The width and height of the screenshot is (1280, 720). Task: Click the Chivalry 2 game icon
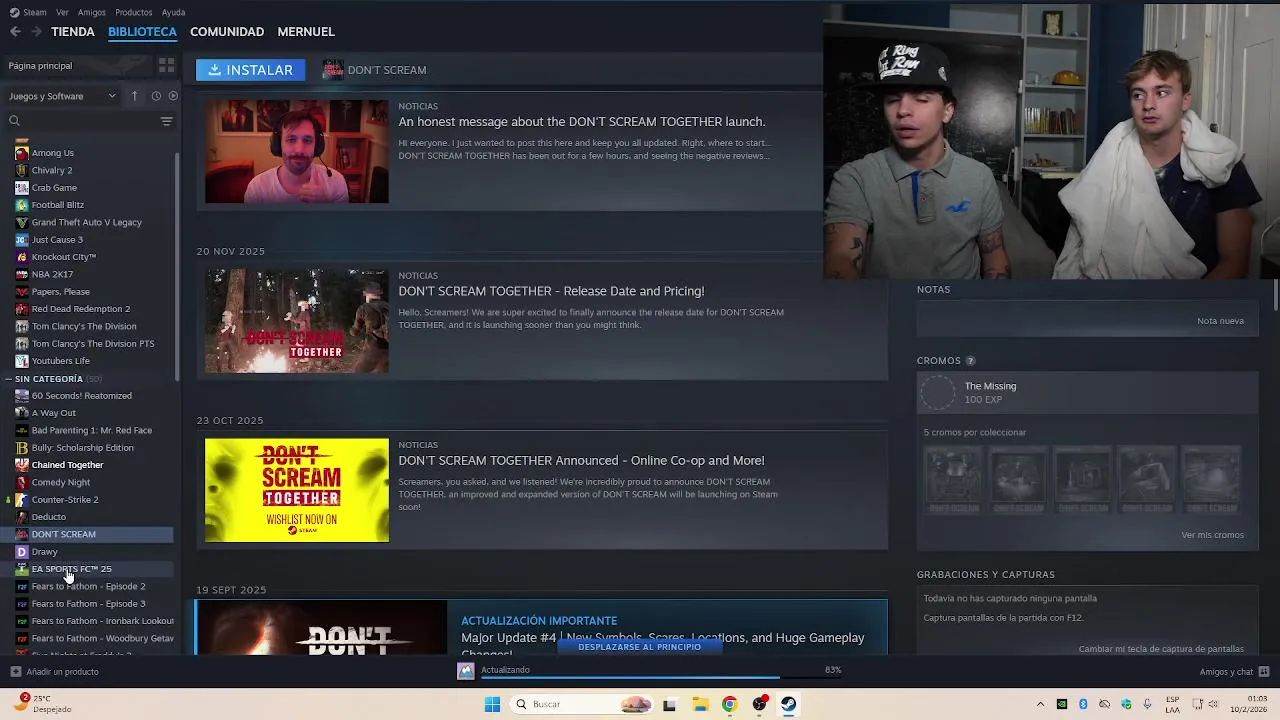click(22, 170)
